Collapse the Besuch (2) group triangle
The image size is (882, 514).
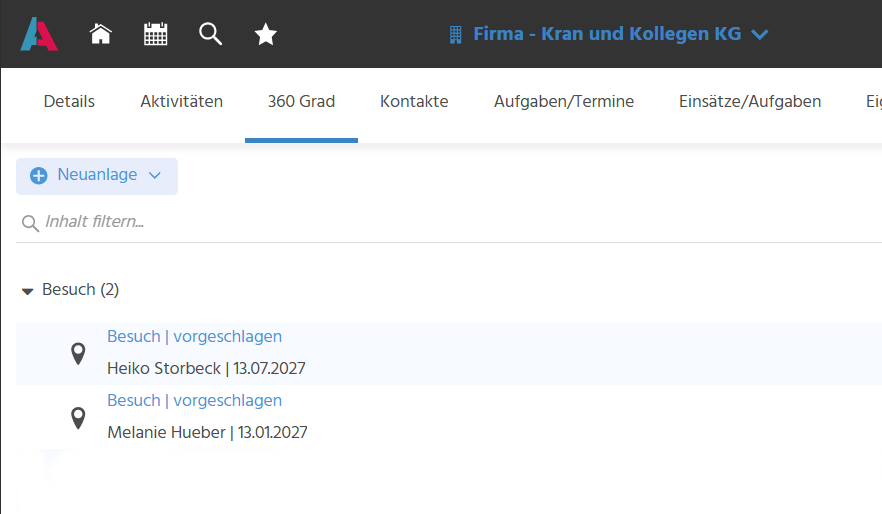tap(27, 291)
